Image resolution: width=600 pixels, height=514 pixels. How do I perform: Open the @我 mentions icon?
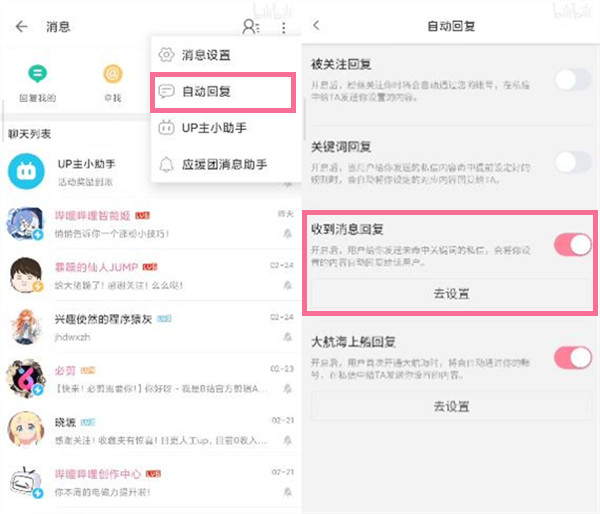click(112, 74)
